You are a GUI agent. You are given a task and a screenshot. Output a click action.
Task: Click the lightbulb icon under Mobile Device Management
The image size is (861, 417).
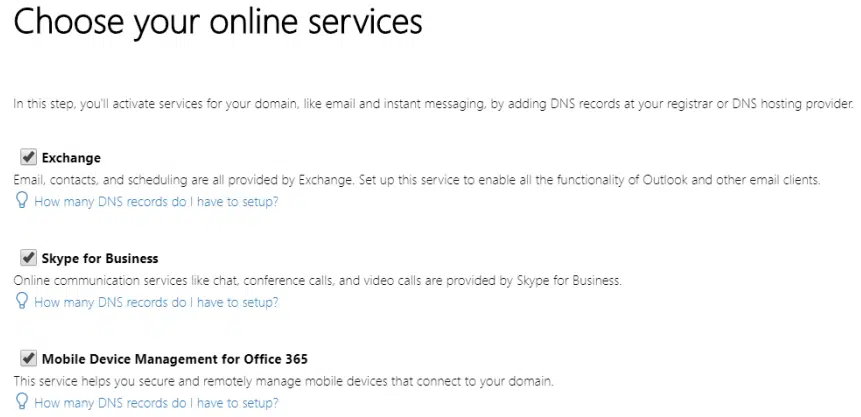click(20, 403)
